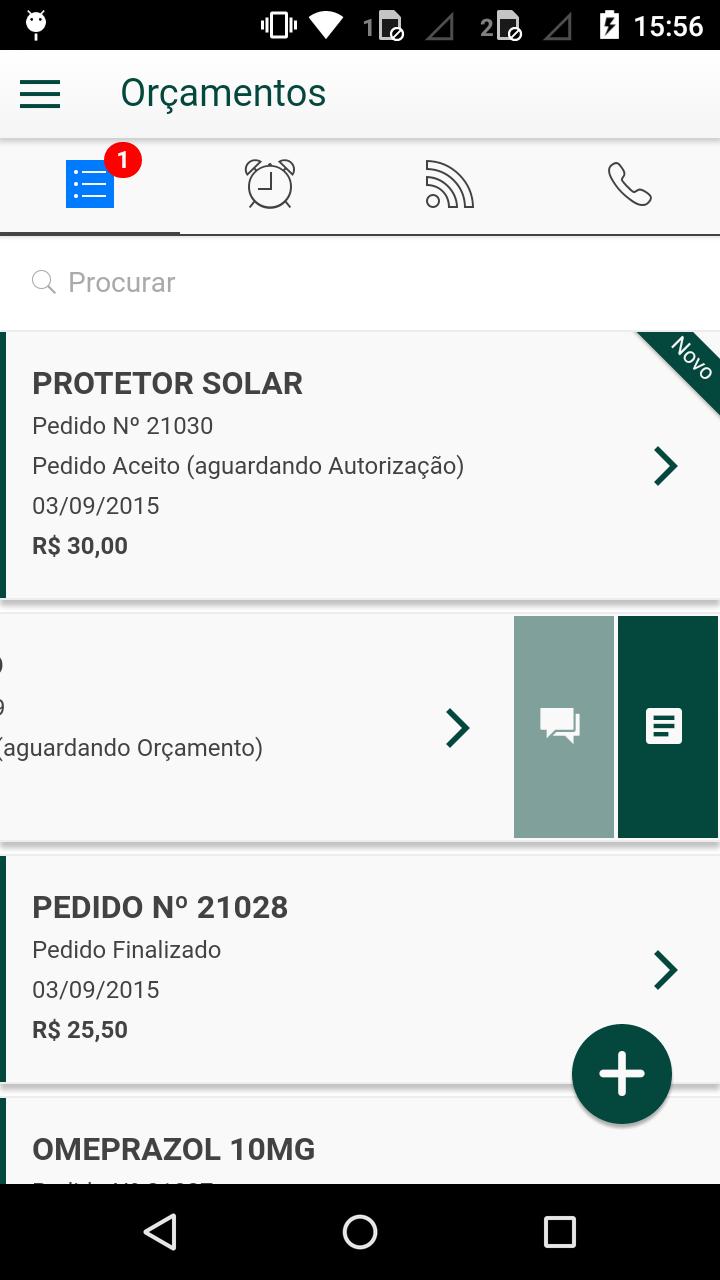
Task: Open the Pedido Nº 21028 finalized order
Action: coord(300,969)
